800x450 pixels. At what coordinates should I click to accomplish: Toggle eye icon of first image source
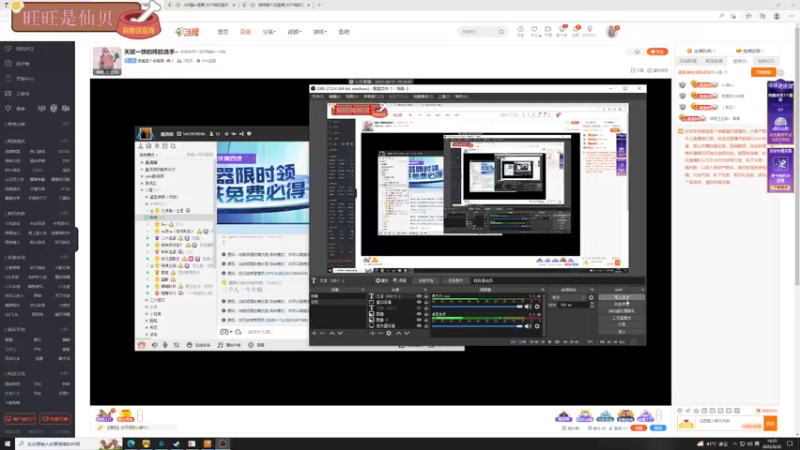point(419,314)
